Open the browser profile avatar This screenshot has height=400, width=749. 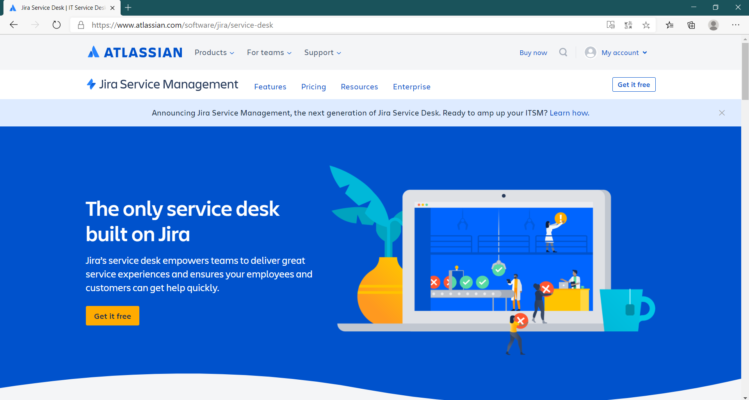pyautogui.click(x=713, y=25)
